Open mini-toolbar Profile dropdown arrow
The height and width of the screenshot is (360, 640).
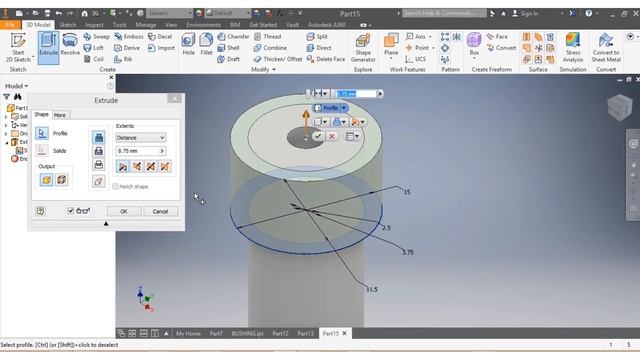[x=344, y=108]
